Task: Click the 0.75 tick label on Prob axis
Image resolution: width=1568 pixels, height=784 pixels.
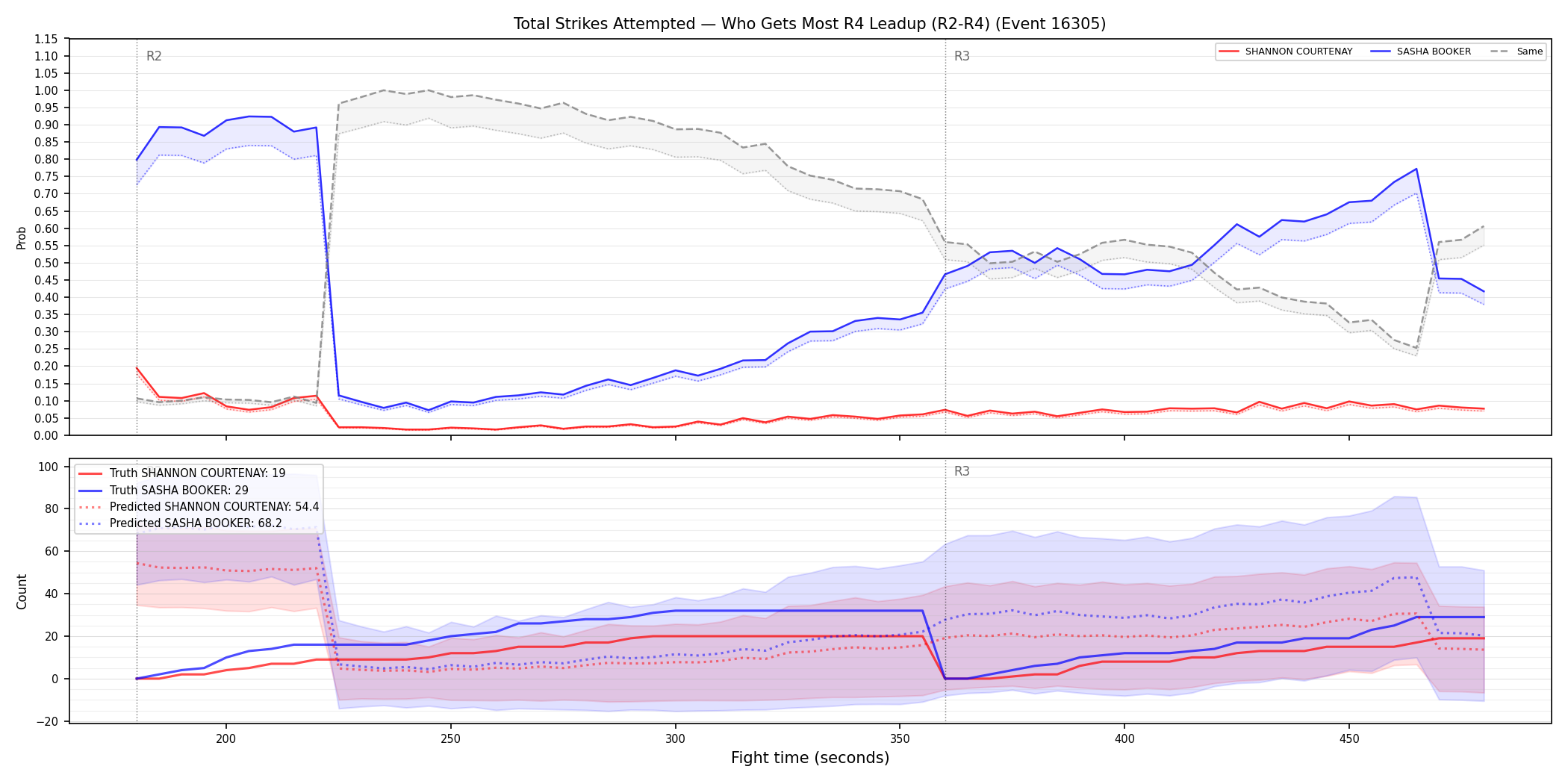Action: 46,177
